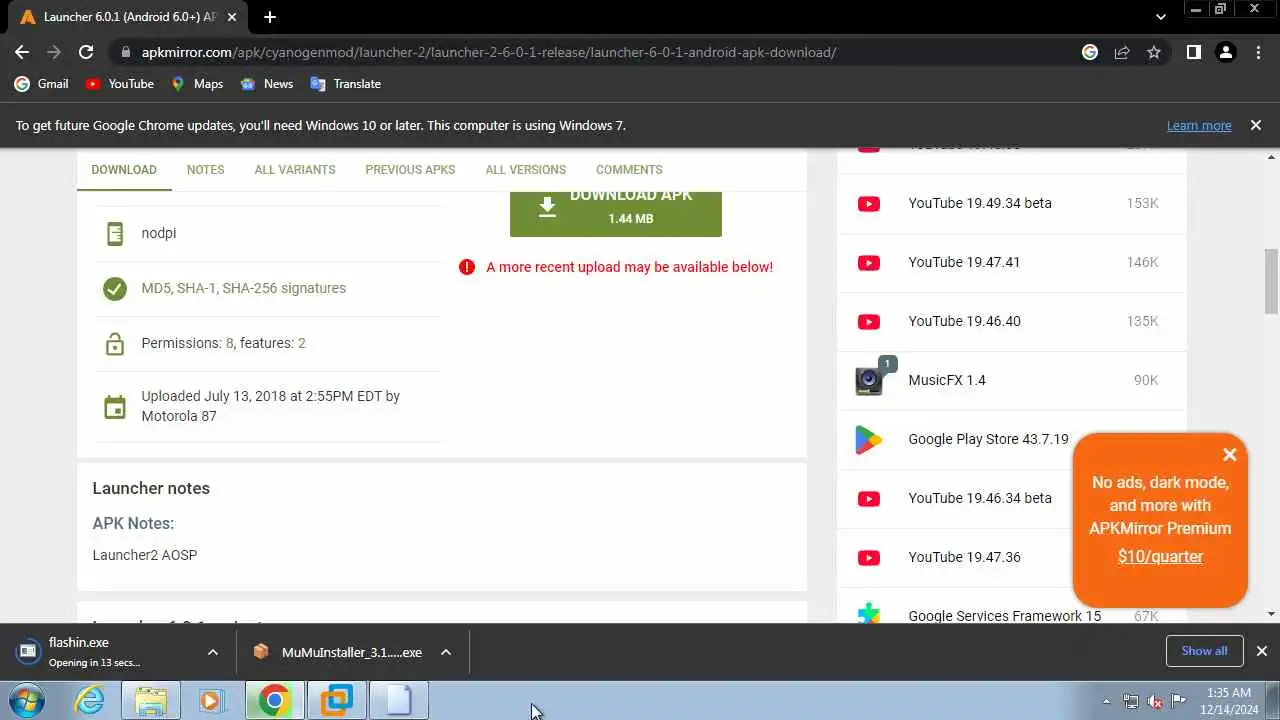This screenshot has width=1280, height=720.
Task: Open the Gmail bookmark
Action: coord(41,84)
